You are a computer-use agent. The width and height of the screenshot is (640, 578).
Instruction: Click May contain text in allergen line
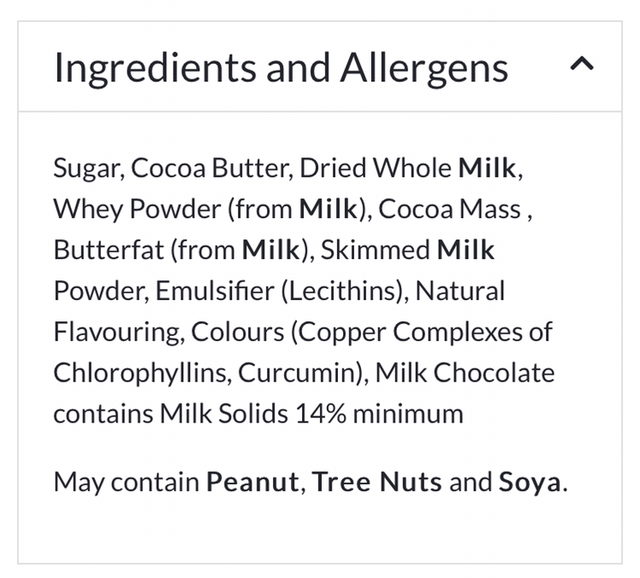125,482
